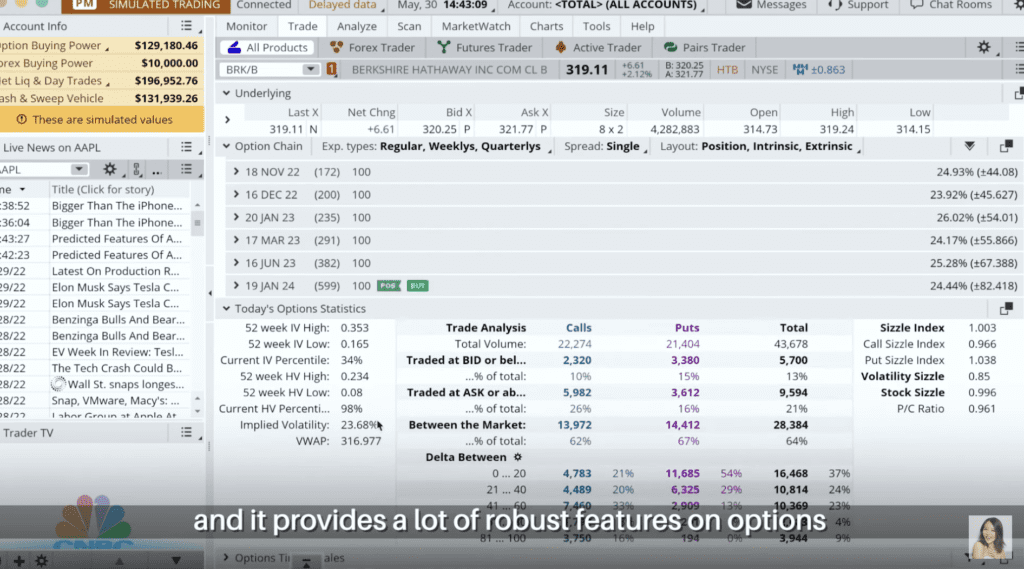Open option chain filter triangle menu
The image size is (1024, 569).
point(969,146)
